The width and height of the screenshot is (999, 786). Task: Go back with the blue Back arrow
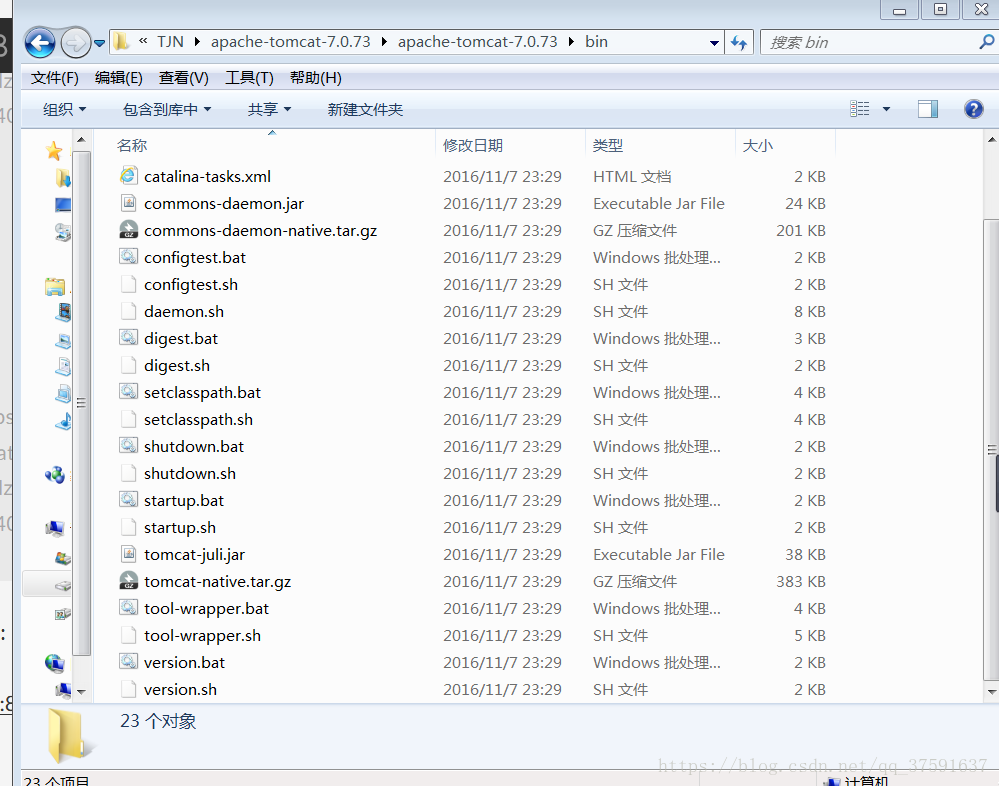pyautogui.click(x=40, y=43)
